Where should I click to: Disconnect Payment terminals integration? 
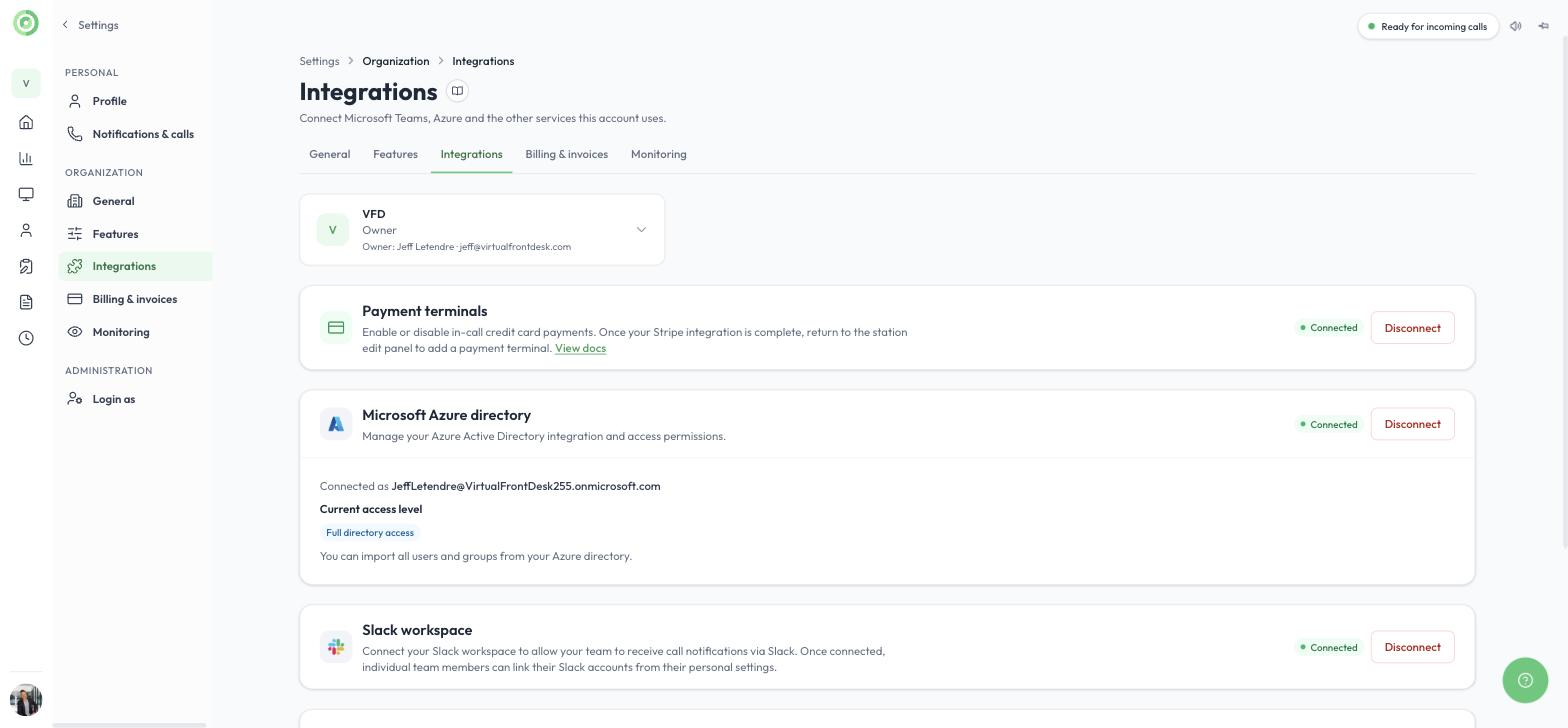pyautogui.click(x=1412, y=328)
